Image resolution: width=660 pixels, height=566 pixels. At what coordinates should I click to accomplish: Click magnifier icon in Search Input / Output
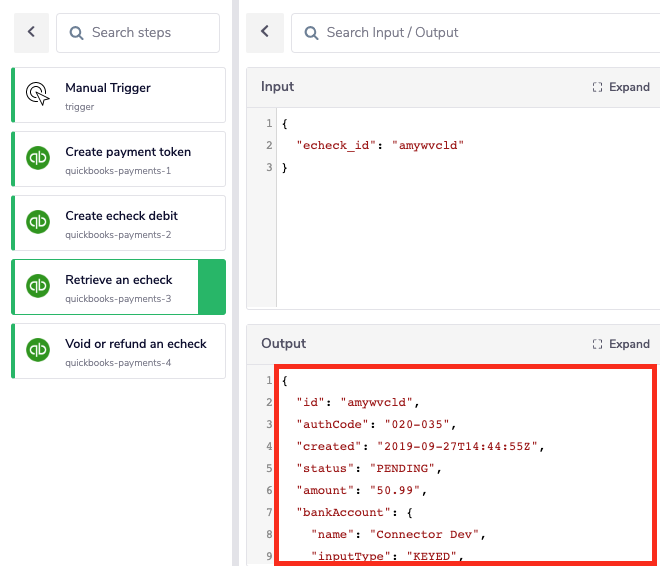311,33
